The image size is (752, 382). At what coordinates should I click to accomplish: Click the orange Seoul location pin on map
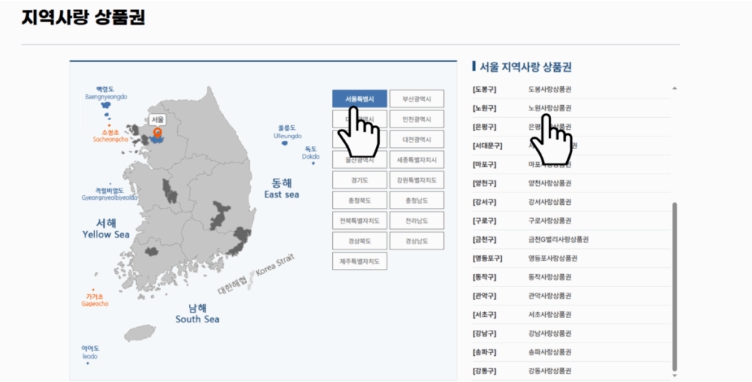[x=157, y=133]
